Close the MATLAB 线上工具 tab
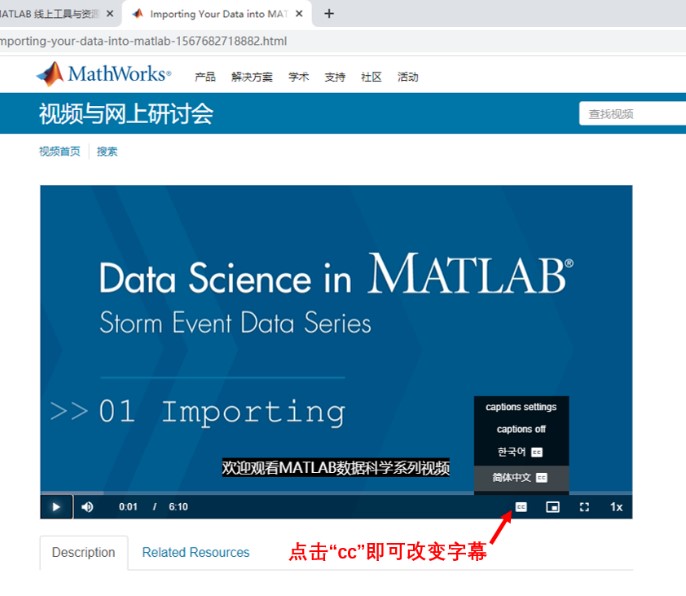This screenshot has width=686, height=596. pos(110,14)
